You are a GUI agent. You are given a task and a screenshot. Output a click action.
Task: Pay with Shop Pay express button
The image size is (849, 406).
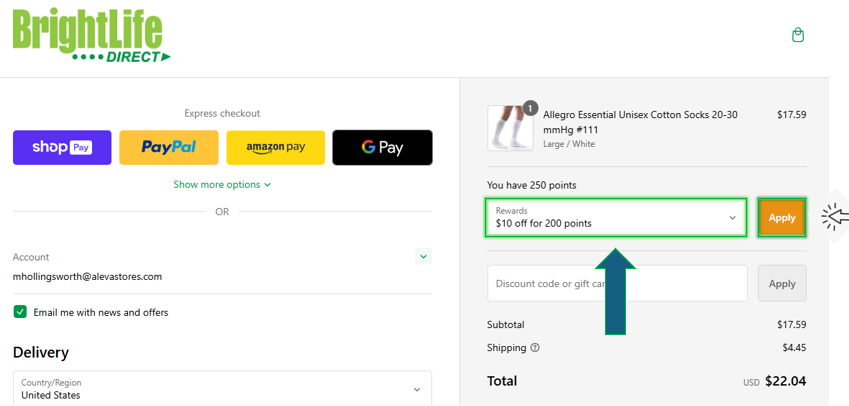tap(62, 147)
